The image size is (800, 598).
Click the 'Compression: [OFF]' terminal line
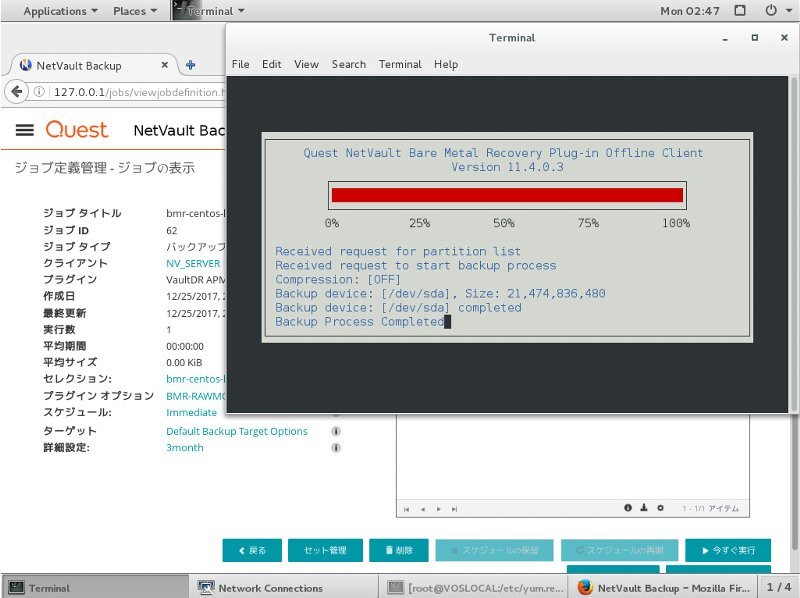338,280
